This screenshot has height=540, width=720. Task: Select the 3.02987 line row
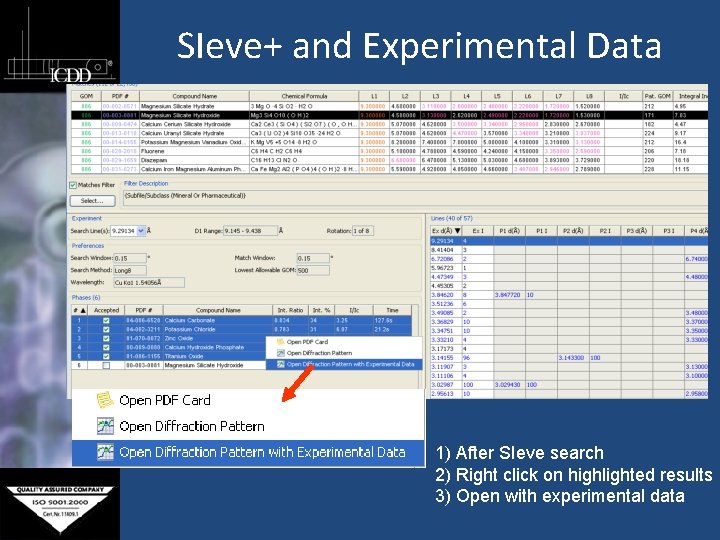tap(568, 384)
